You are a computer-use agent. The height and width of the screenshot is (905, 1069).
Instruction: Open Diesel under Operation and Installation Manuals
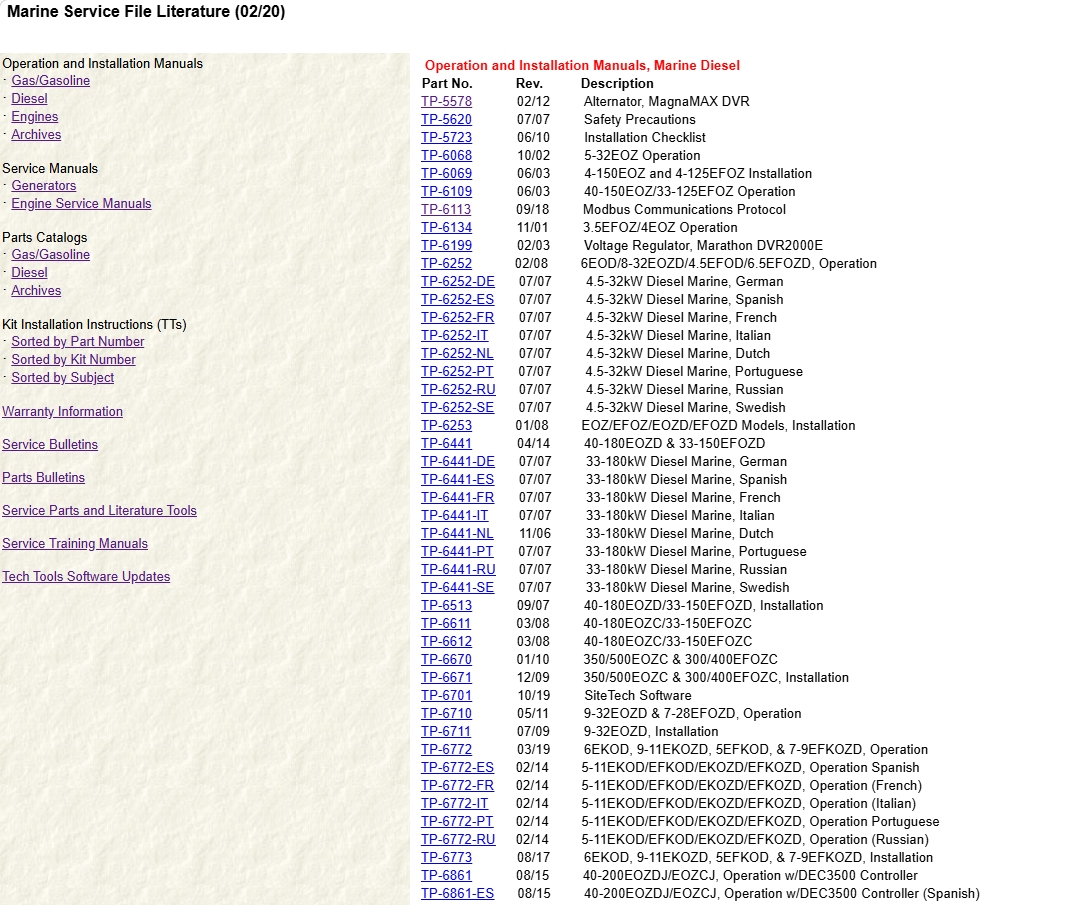tap(29, 99)
